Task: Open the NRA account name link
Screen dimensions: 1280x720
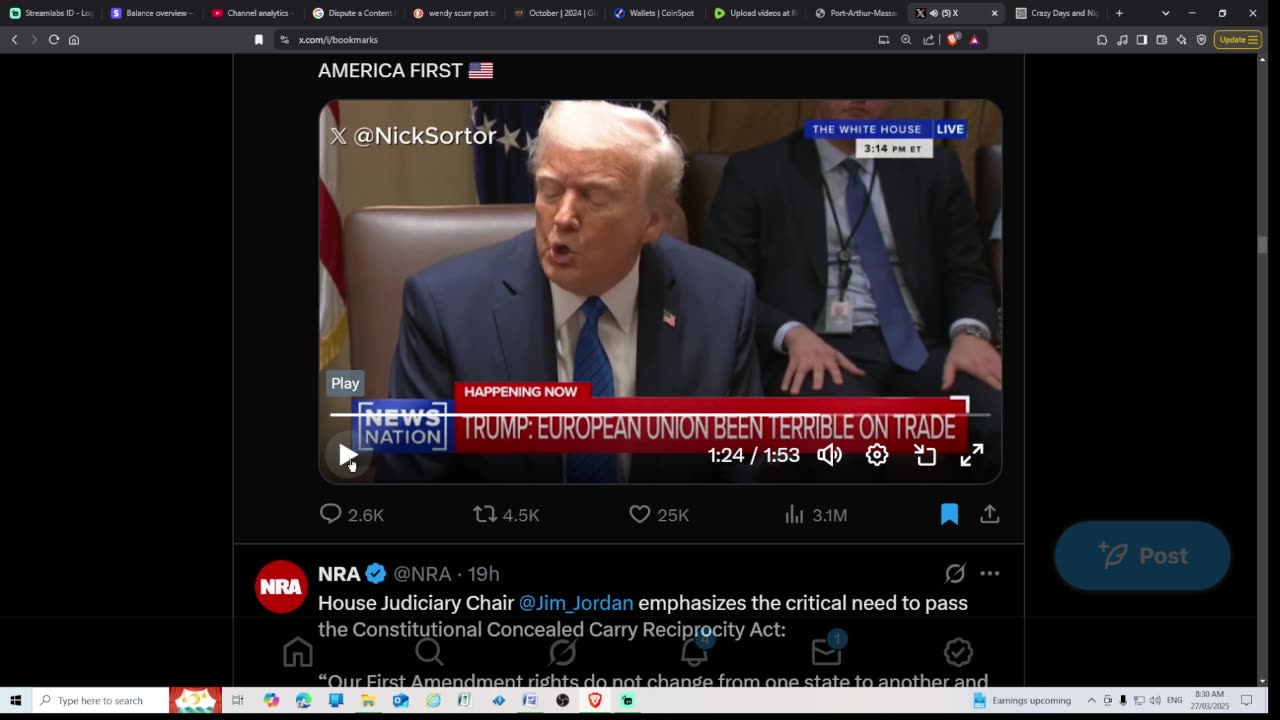Action: (x=339, y=574)
